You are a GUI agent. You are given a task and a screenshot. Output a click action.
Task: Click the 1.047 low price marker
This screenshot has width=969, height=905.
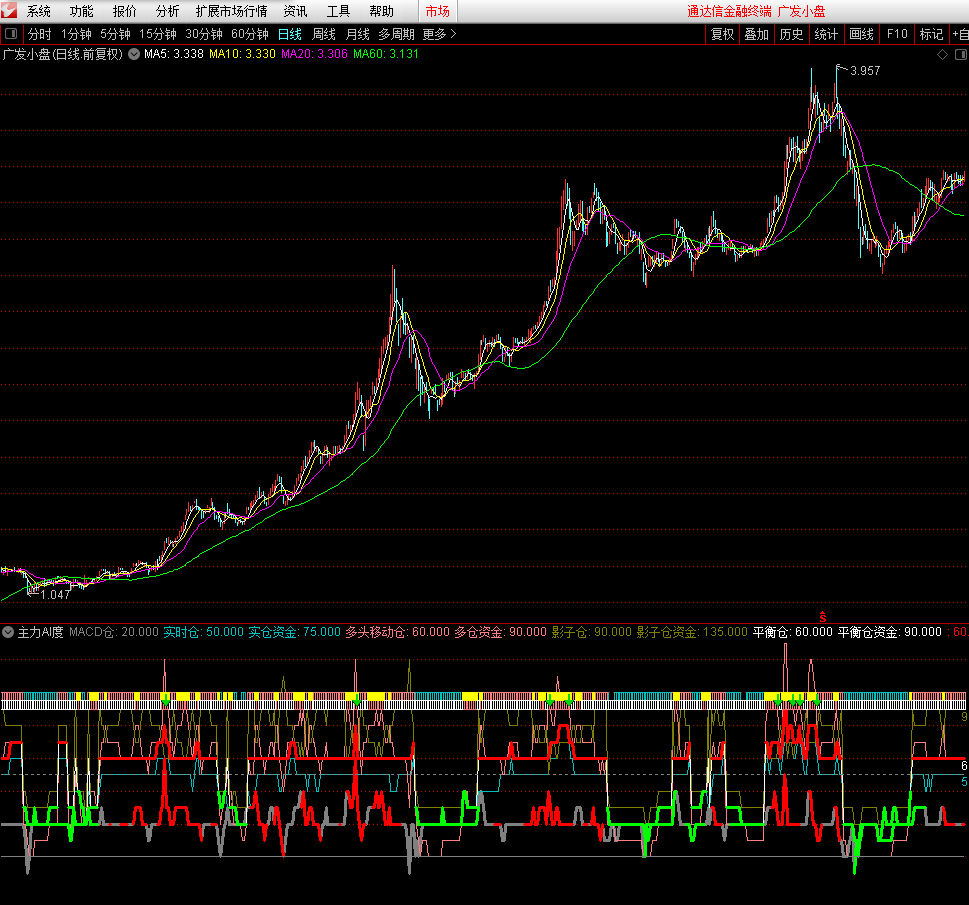pos(55,595)
